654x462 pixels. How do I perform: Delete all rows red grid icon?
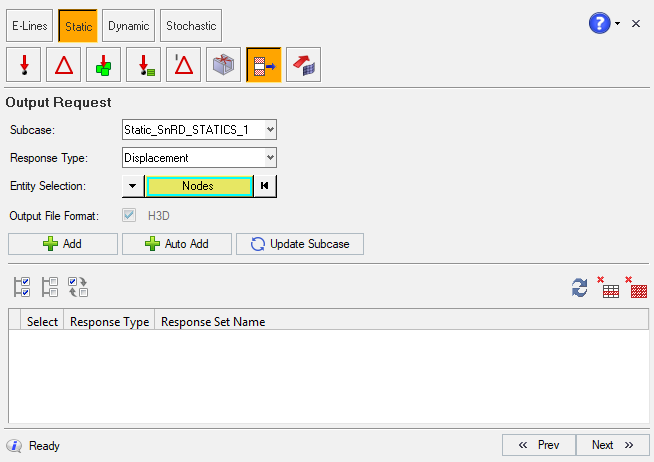[636, 287]
